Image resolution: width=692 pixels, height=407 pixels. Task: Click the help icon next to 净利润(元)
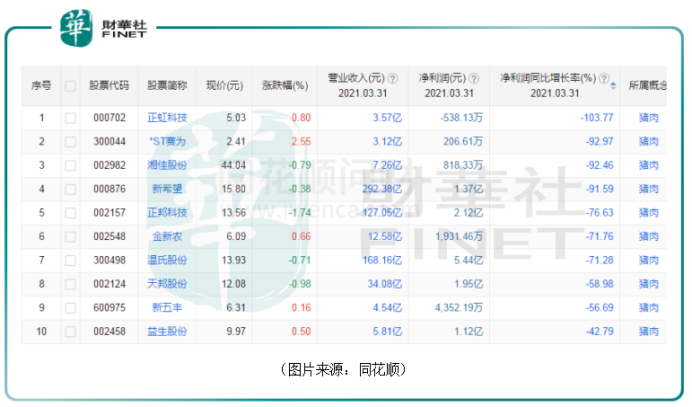(474, 79)
